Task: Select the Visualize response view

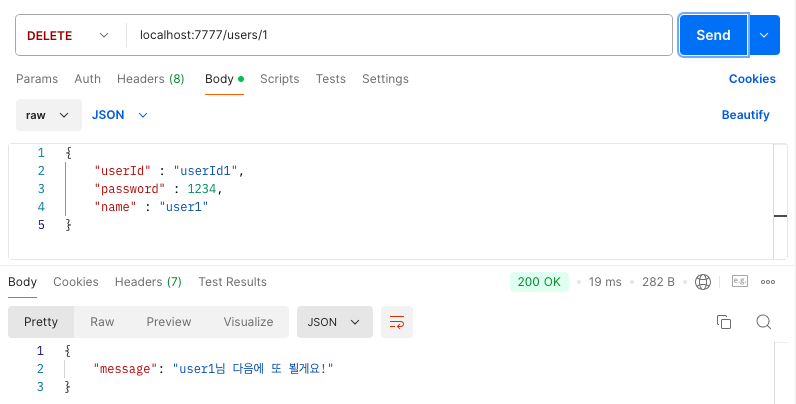Action: click(x=248, y=322)
